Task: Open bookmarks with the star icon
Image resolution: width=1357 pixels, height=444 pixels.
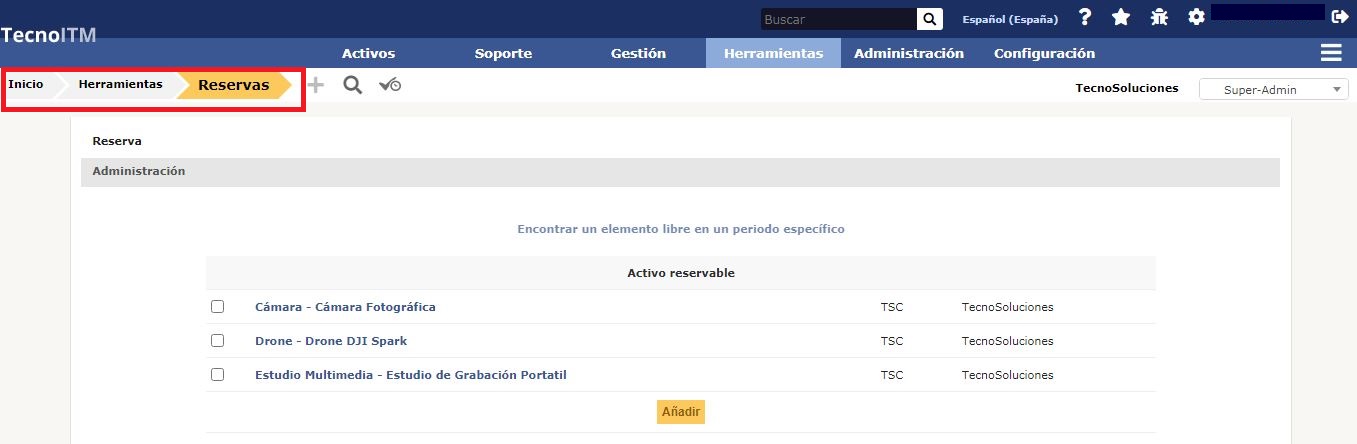Action: 1121,18
